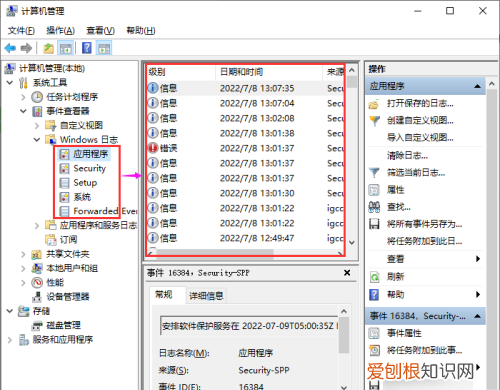Image resolution: width=500 pixels, height=390 pixels.
Task: Click the Forward arrow toolbar icon
Action: pyautogui.click(x=26, y=48)
